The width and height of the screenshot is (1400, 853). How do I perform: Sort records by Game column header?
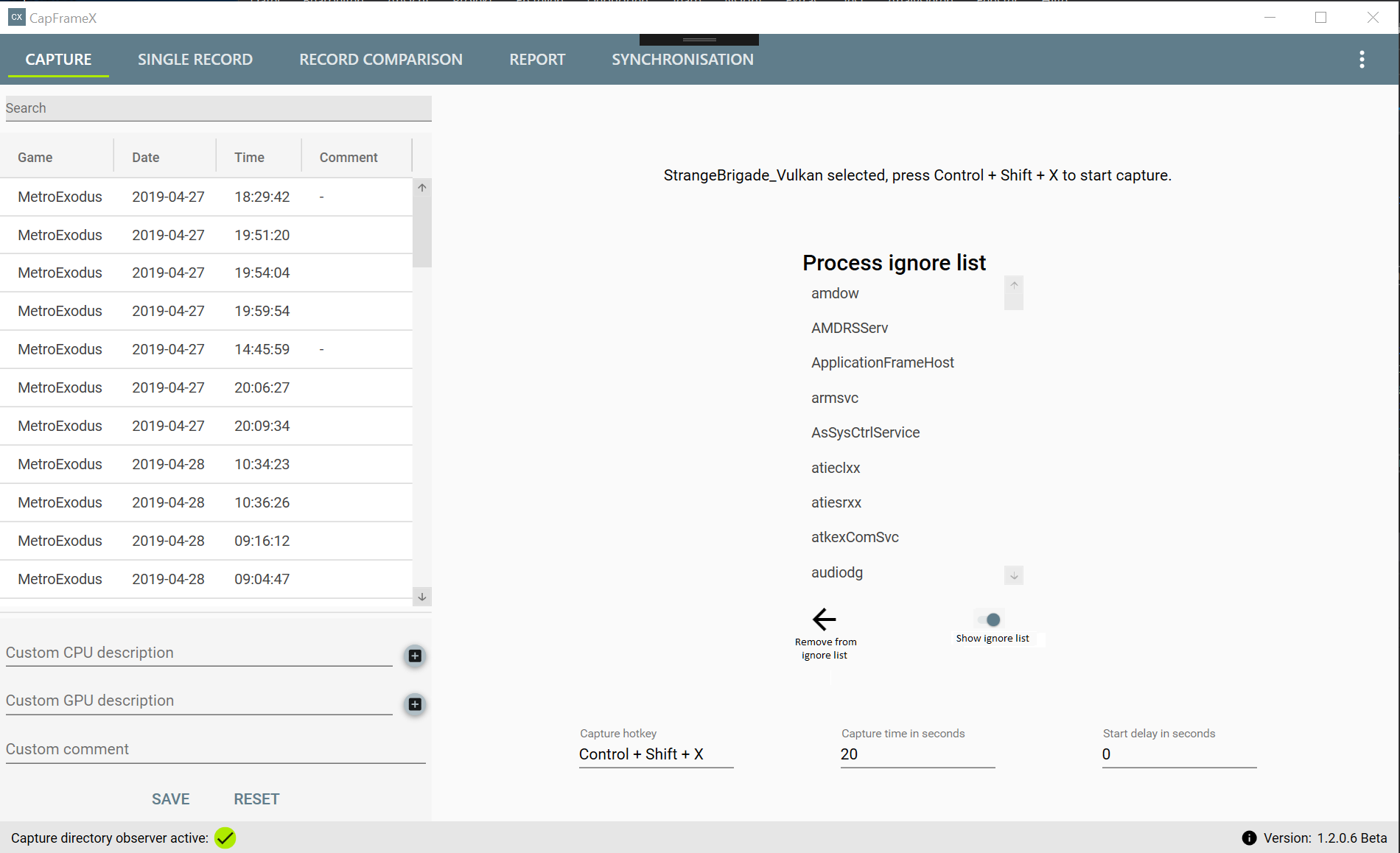coord(57,157)
